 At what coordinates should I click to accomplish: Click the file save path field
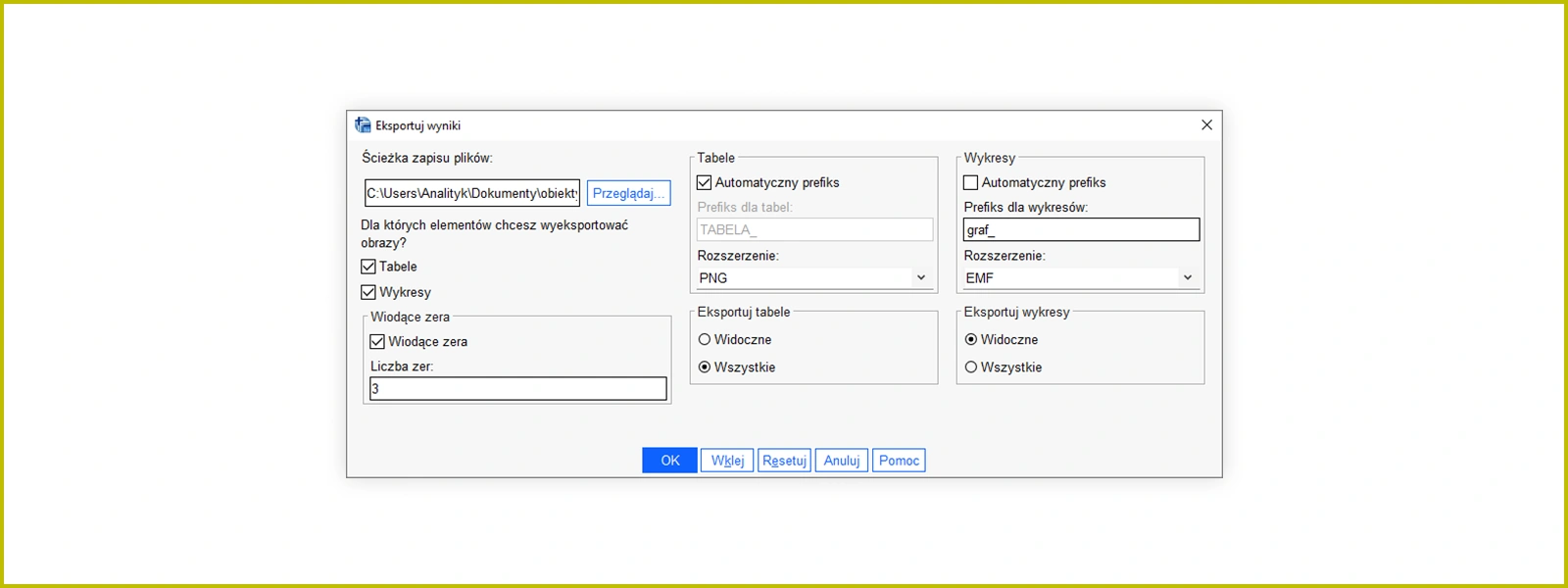(471, 193)
